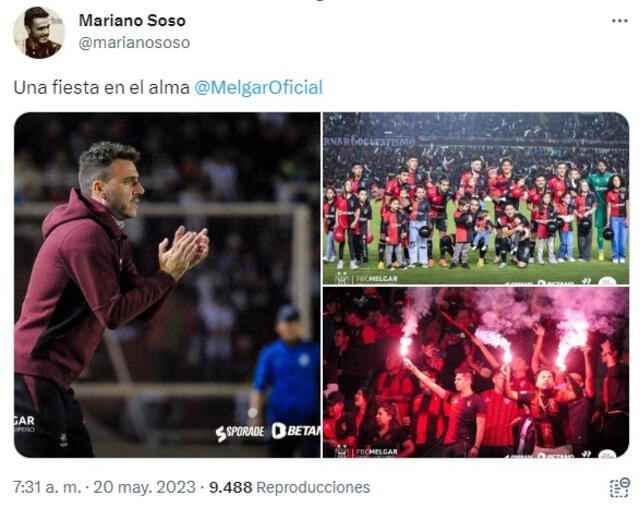Click the display name Mariano Soso
This screenshot has width=640, height=508.
point(131,20)
